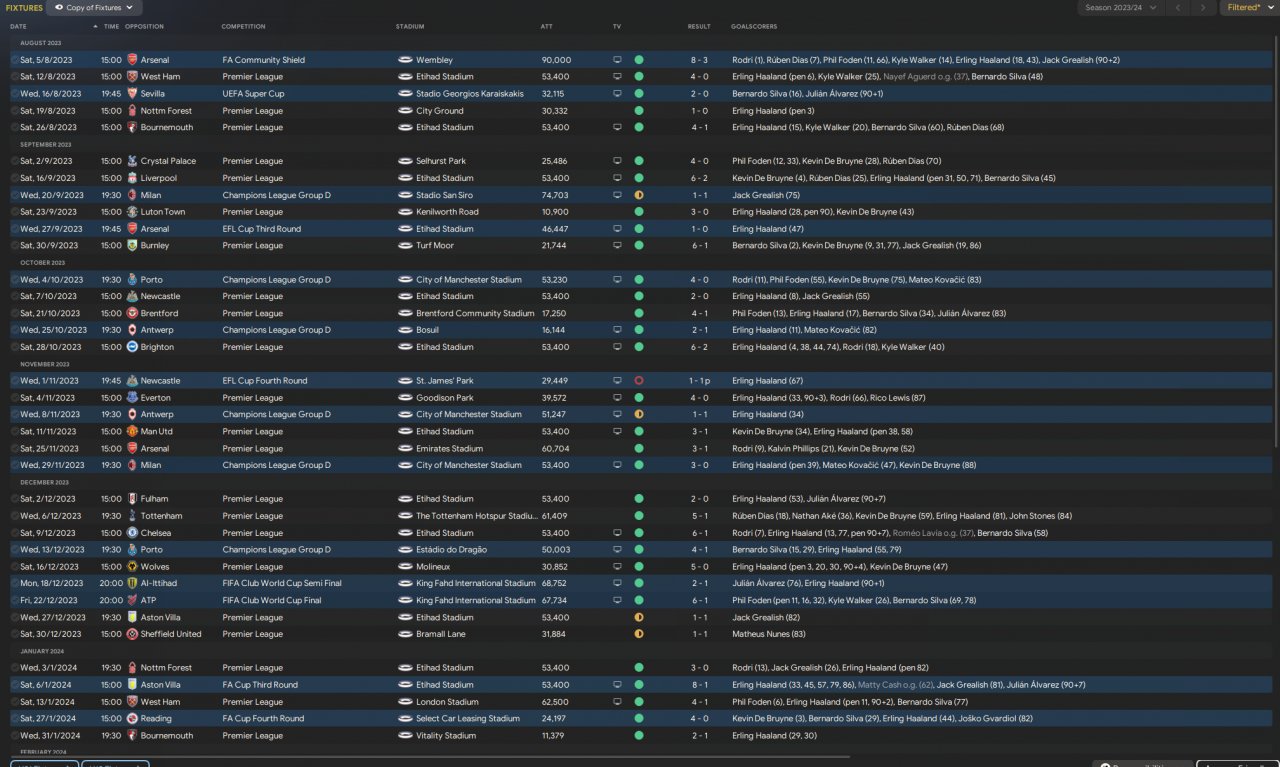Viewport: 1280px width, 767px height.
Task: Open the Copy of Fixtures view dropdown
Action: point(93,8)
